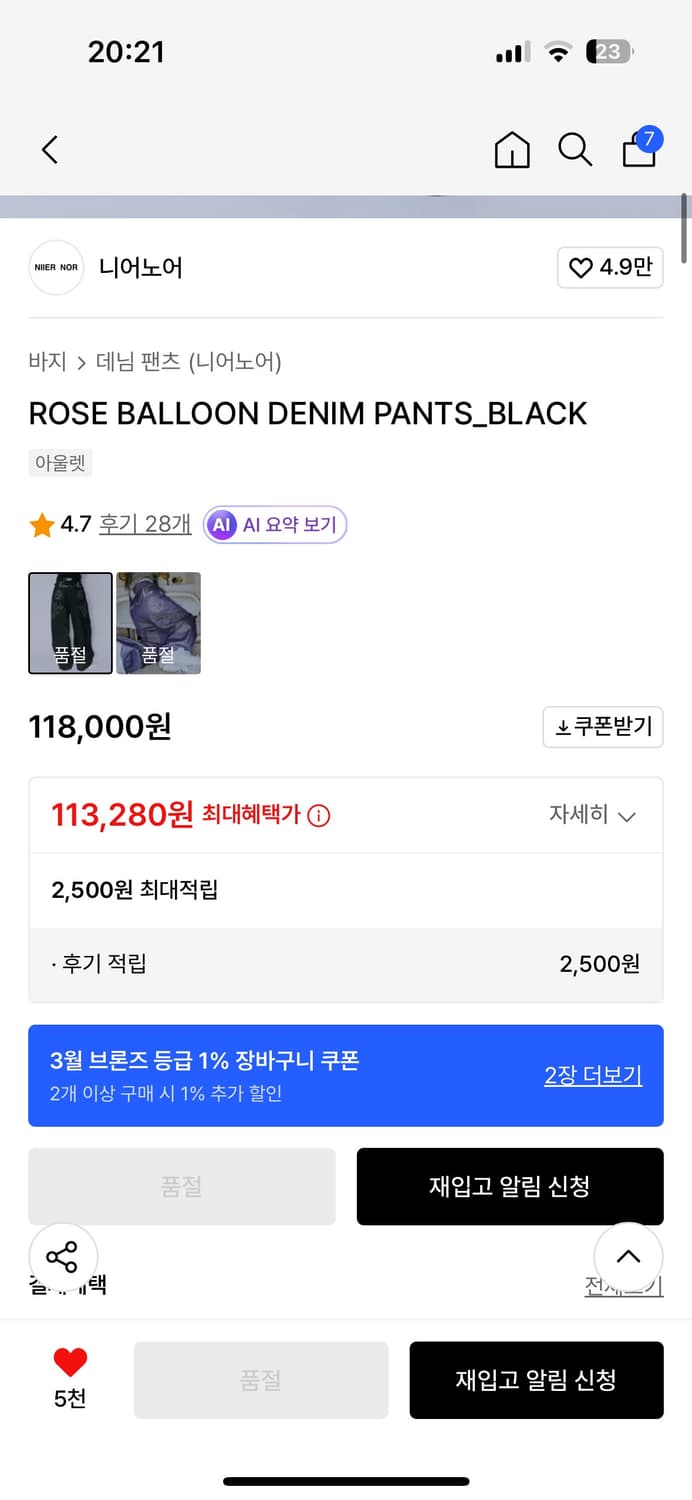Tap the home icon in the top bar

511,150
